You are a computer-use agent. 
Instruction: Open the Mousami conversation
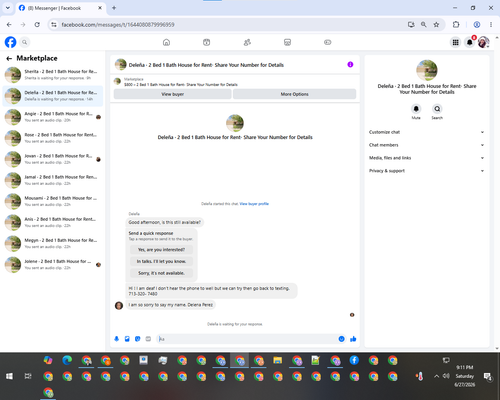53,201
